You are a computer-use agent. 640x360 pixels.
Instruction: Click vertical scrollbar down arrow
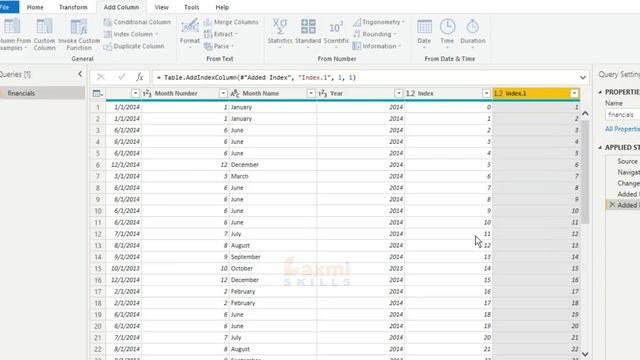coord(585,354)
